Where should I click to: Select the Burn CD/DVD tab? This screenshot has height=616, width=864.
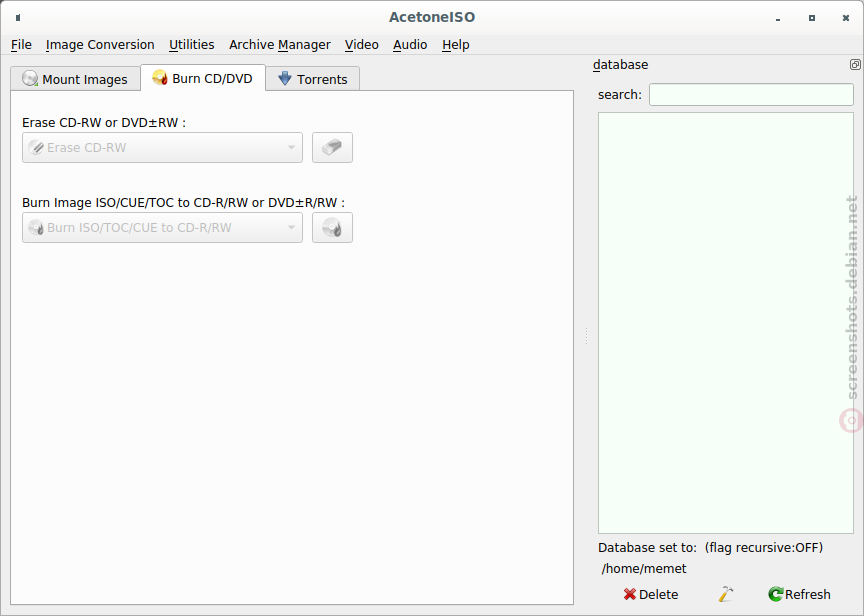(203, 78)
